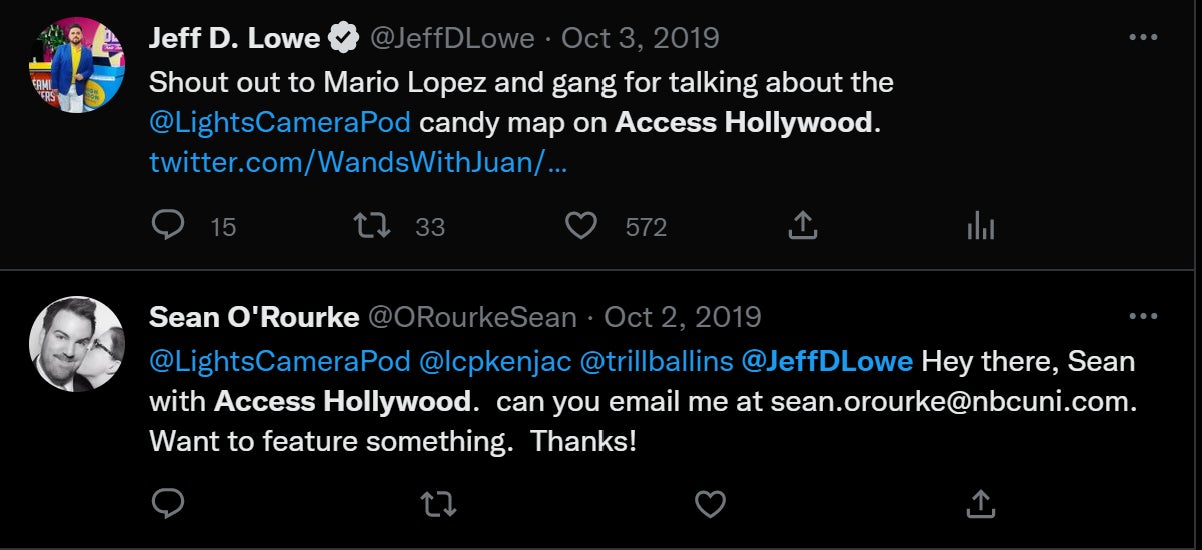Open the twitter.com/WandsWithJuan link
1202x550 pixels.
358,162
